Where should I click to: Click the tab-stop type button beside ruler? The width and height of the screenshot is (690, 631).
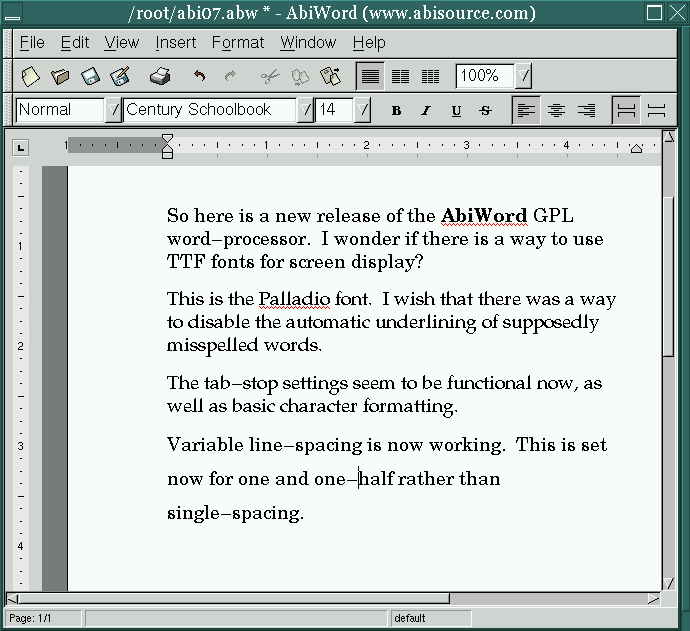pyautogui.click(x=20, y=148)
